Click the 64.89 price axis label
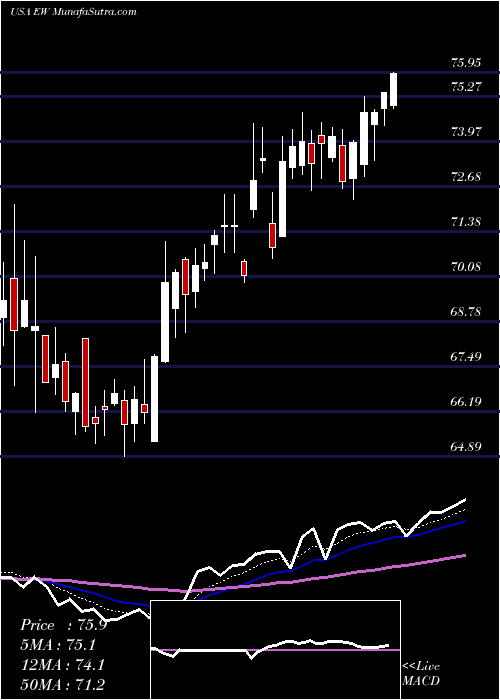 466,446
